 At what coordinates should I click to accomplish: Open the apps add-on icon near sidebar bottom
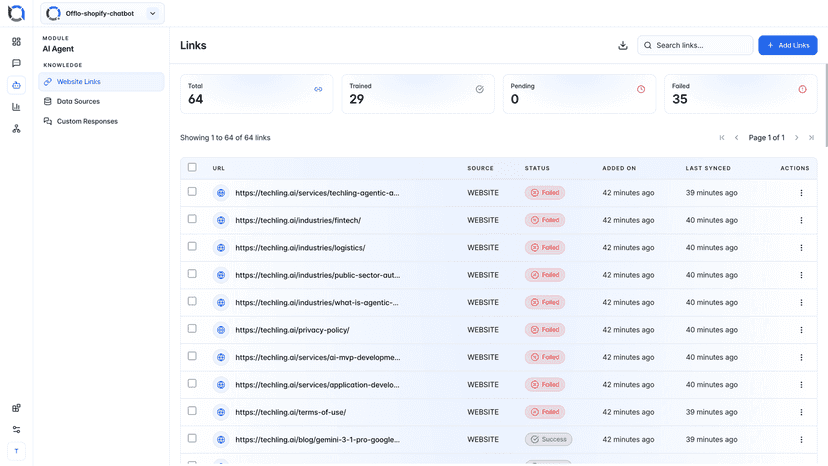16,408
